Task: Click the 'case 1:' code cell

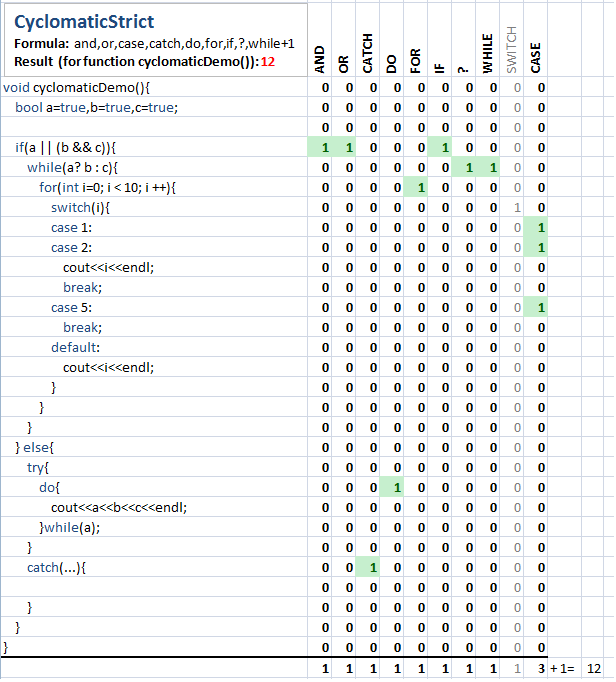Action: pyautogui.click(x=154, y=227)
